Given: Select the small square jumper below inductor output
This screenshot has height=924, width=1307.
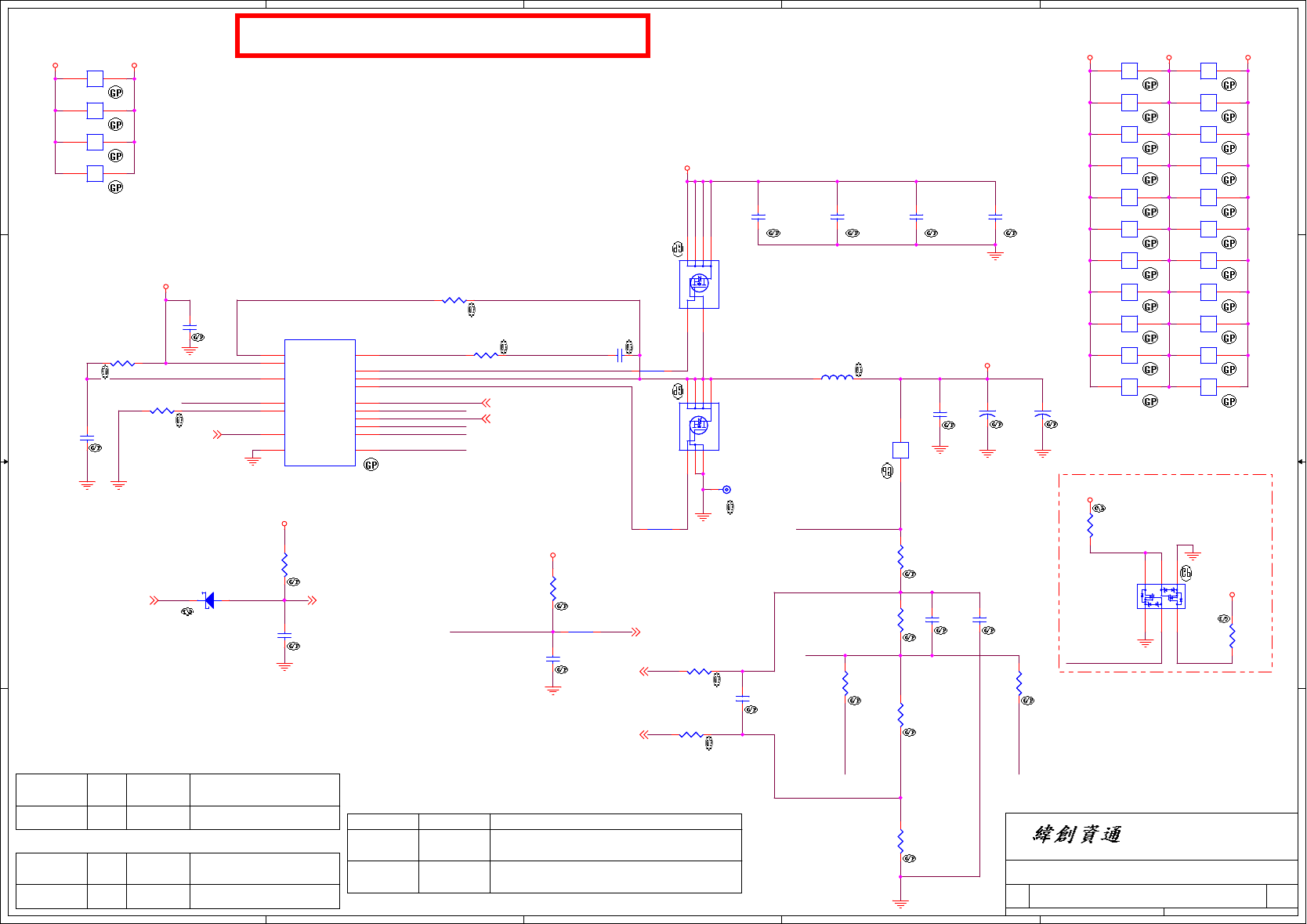Looking at the screenshot, I should pos(900,450).
